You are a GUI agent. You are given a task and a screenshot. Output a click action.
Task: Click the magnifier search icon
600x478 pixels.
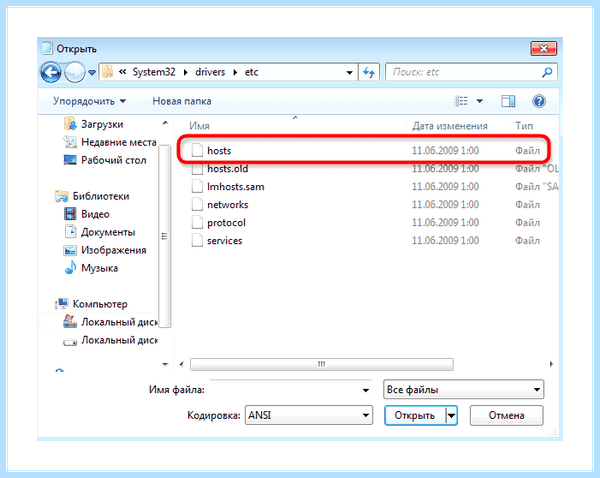[548, 72]
